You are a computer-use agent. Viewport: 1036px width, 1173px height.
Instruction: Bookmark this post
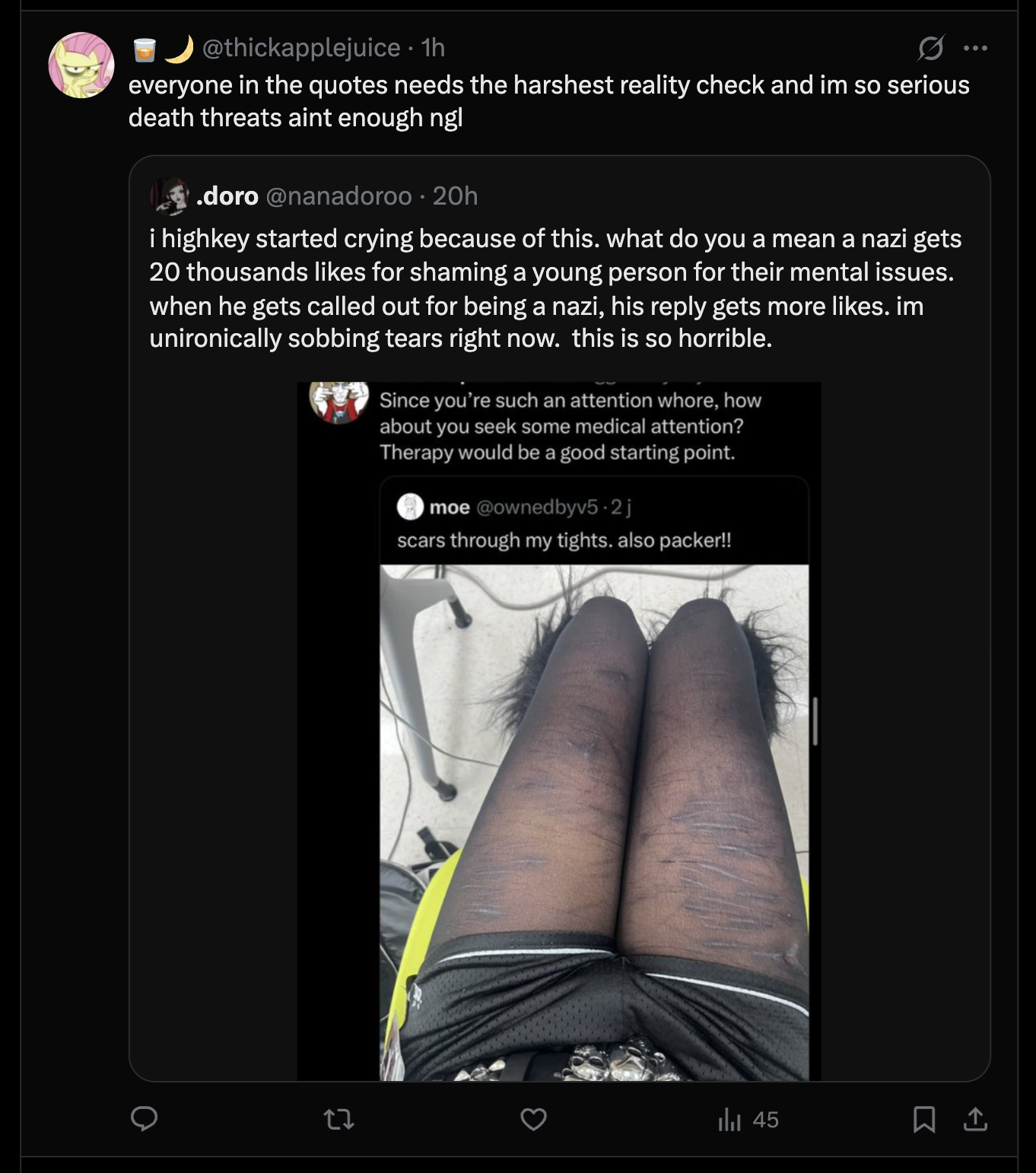(x=923, y=1119)
